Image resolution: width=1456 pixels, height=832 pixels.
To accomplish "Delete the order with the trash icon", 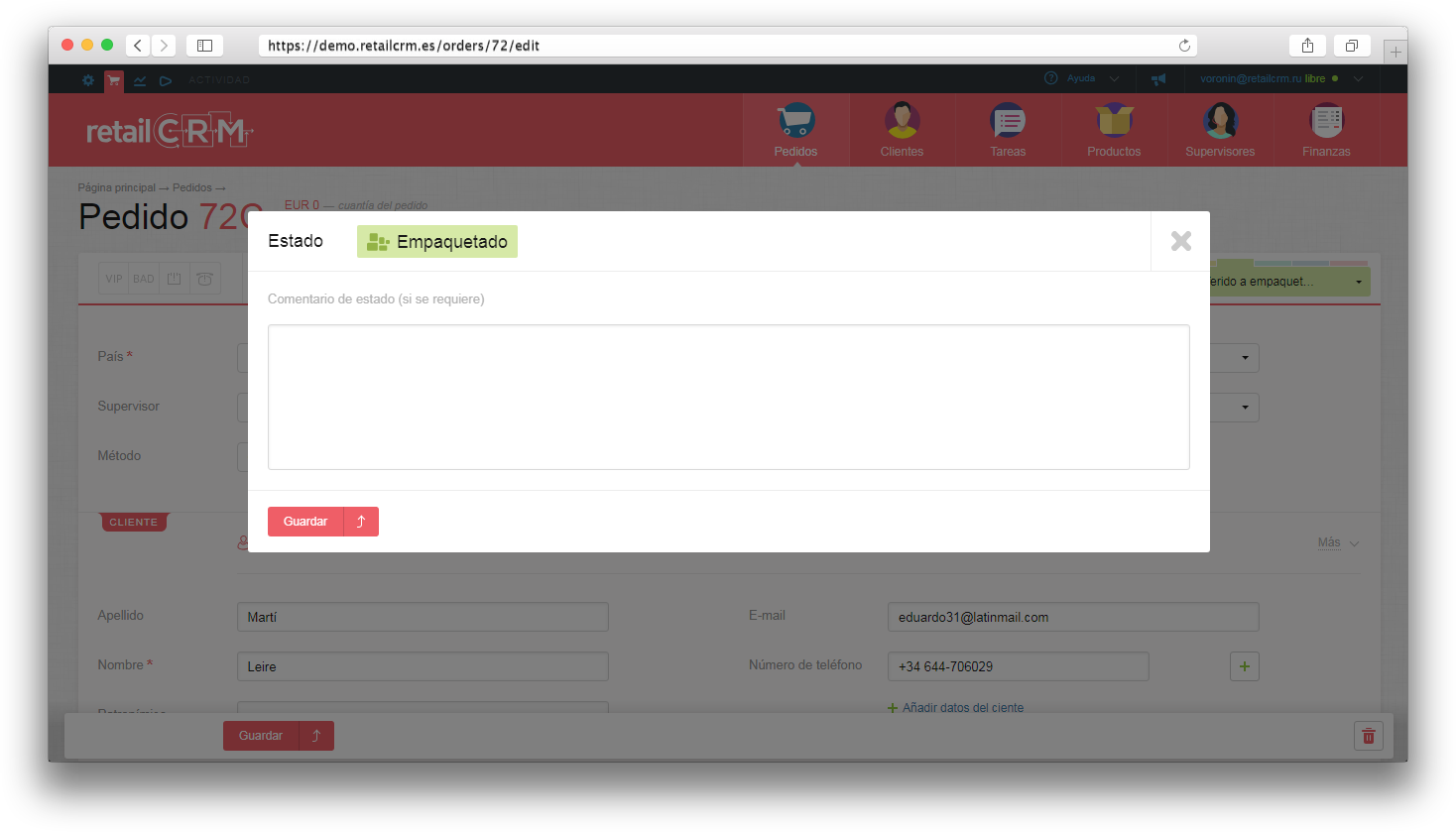I will click(1369, 736).
